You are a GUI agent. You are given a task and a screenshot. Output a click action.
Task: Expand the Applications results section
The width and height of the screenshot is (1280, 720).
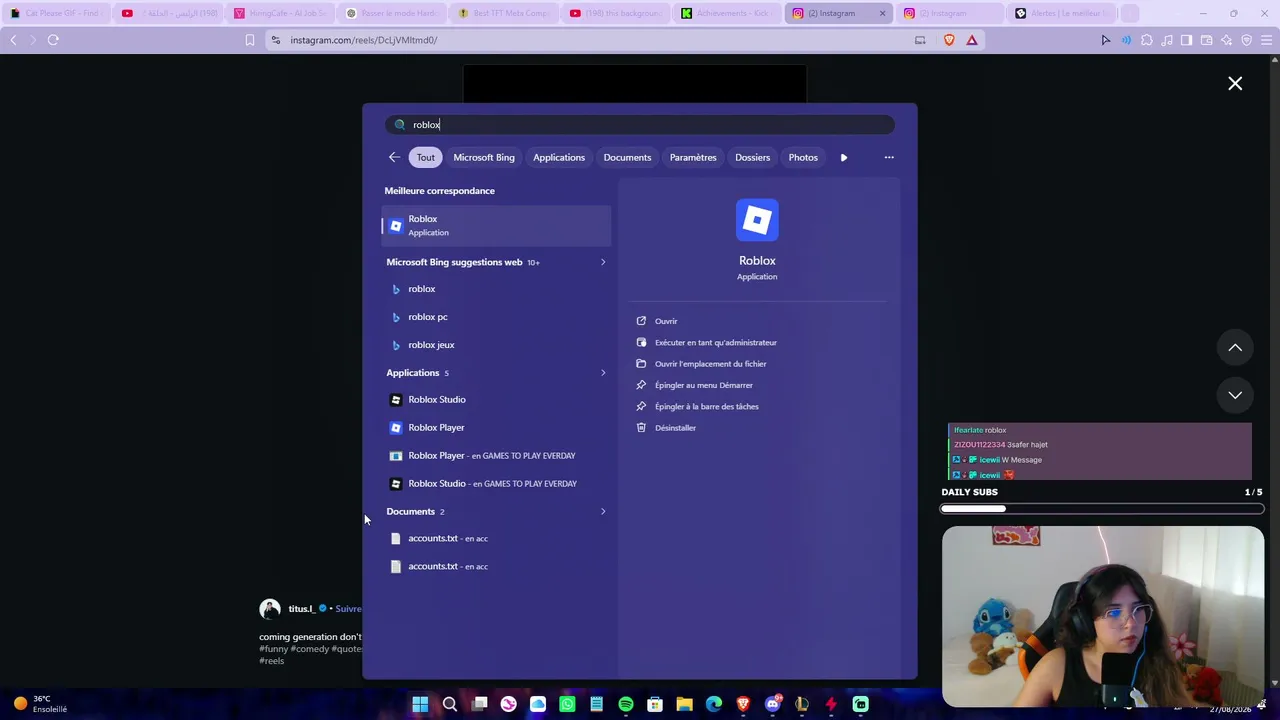pyautogui.click(x=603, y=373)
